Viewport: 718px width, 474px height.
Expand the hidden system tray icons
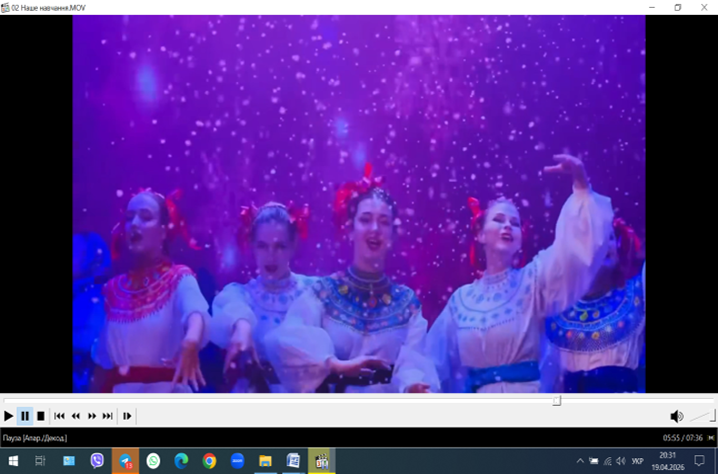[580, 461]
